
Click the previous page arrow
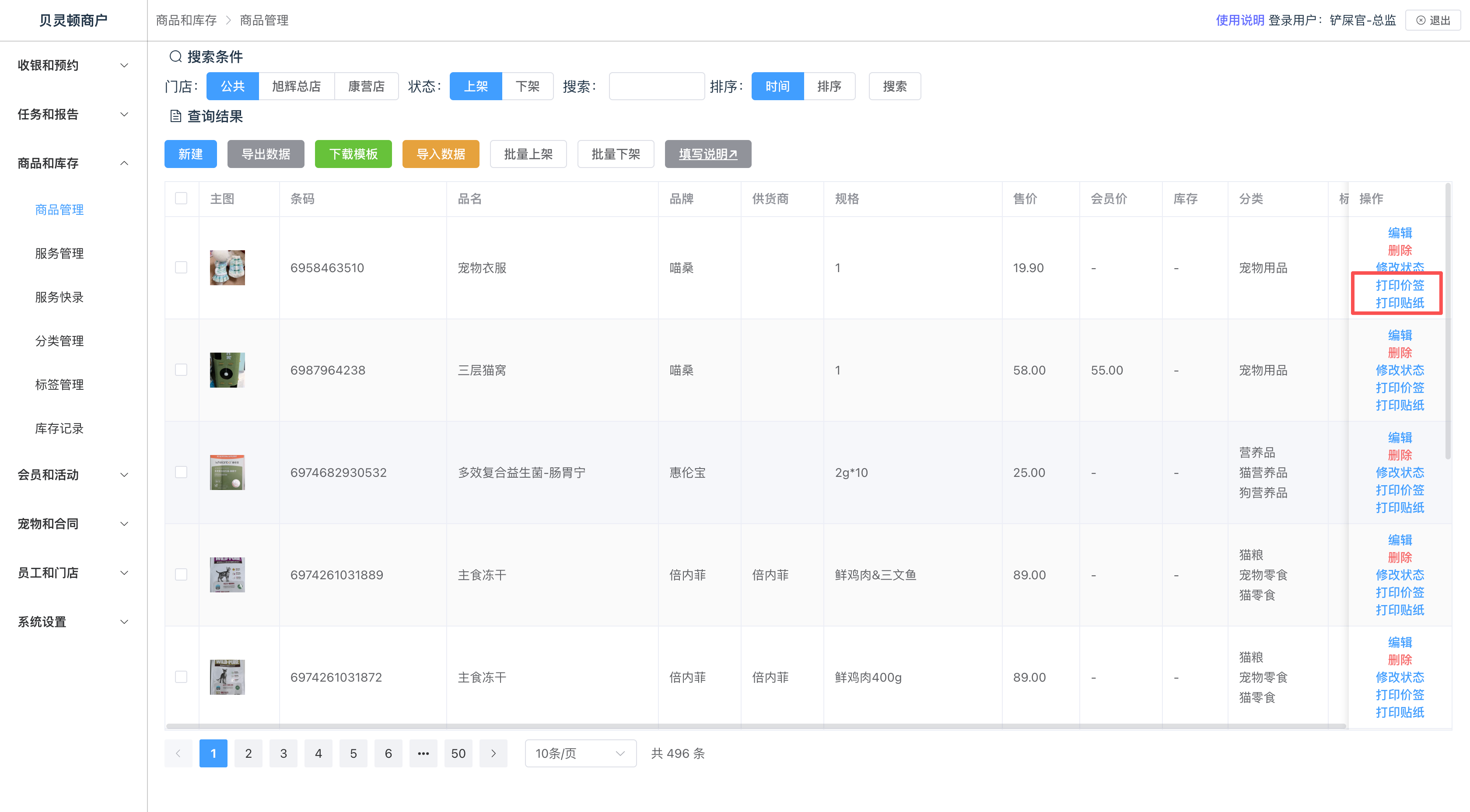(x=178, y=753)
